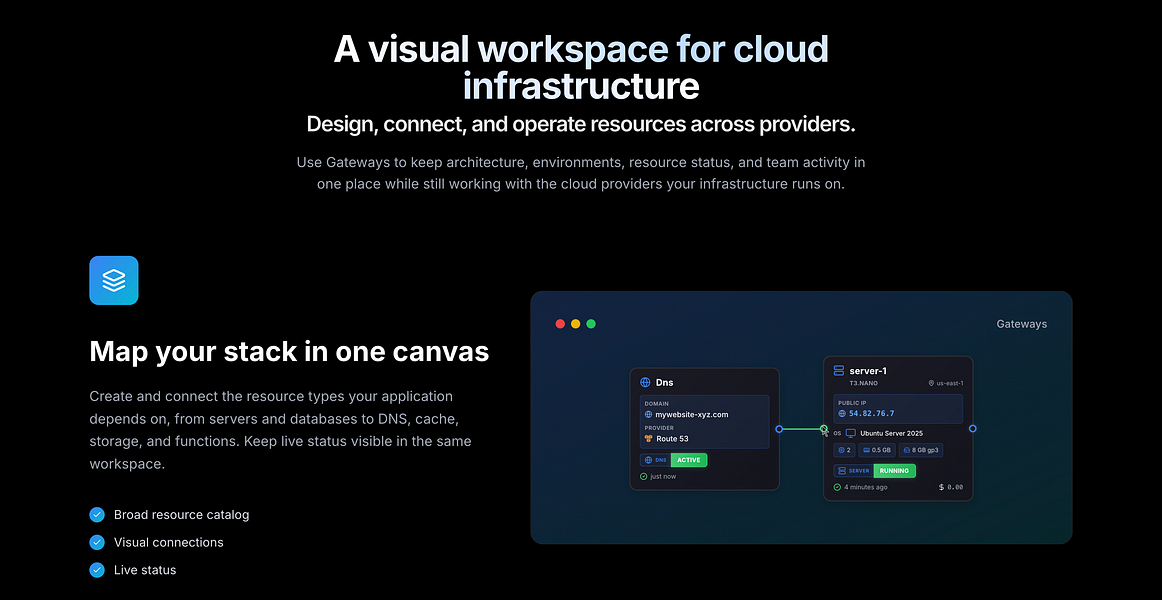Click the blue layers stack icon
The width and height of the screenshot is (1162, 600).
(x=113, y=280)
